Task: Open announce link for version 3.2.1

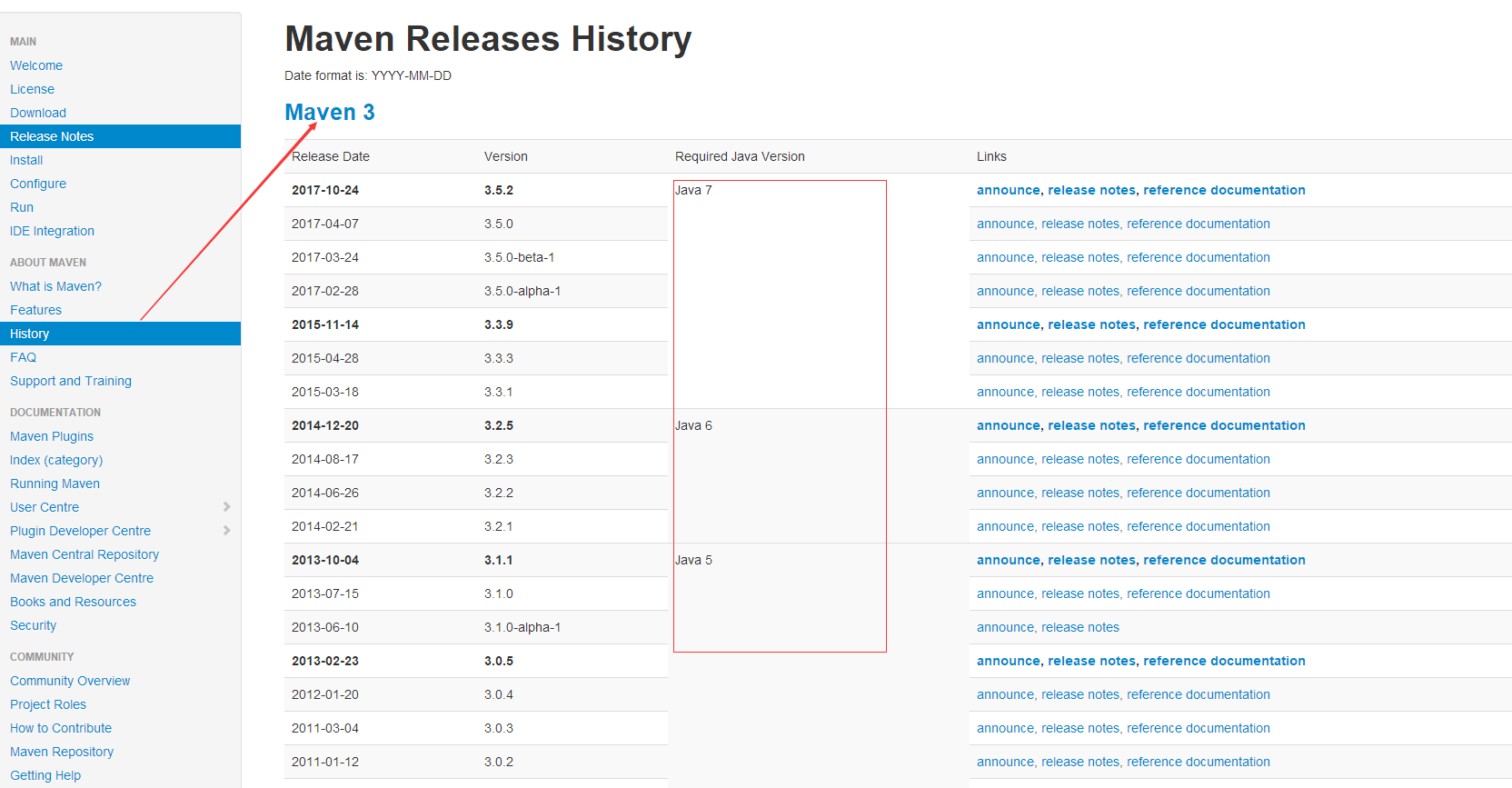Action: 1005,526
